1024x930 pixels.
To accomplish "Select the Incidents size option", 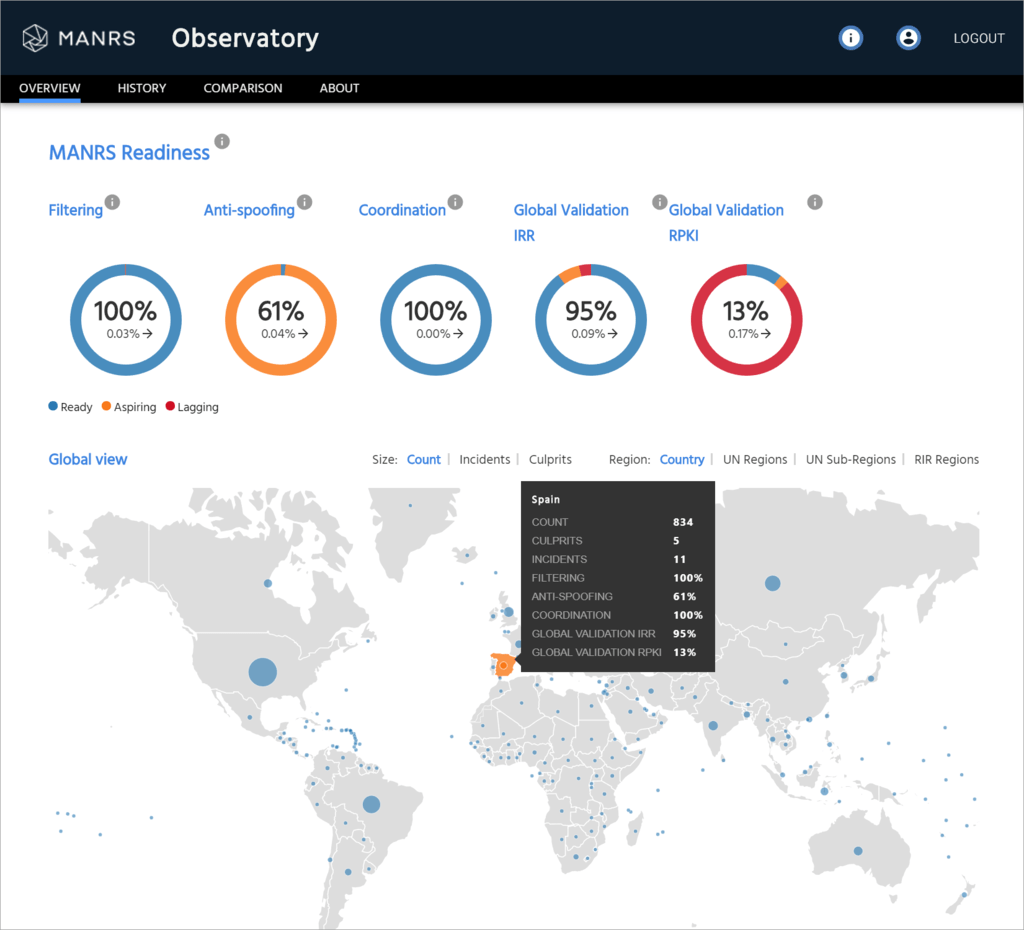I will pos(485,459).
